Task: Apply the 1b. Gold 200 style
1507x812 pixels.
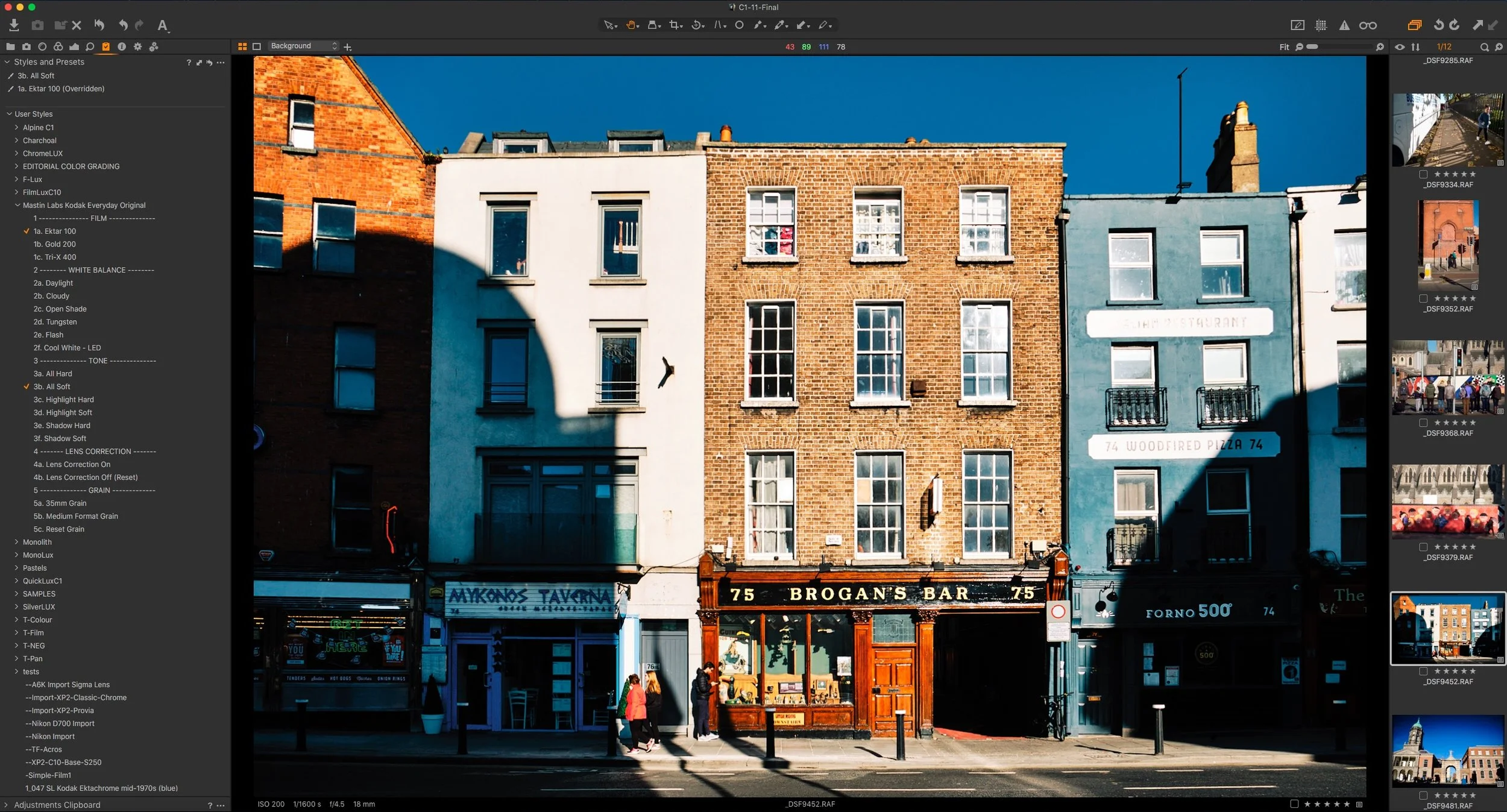Action: 54,244
